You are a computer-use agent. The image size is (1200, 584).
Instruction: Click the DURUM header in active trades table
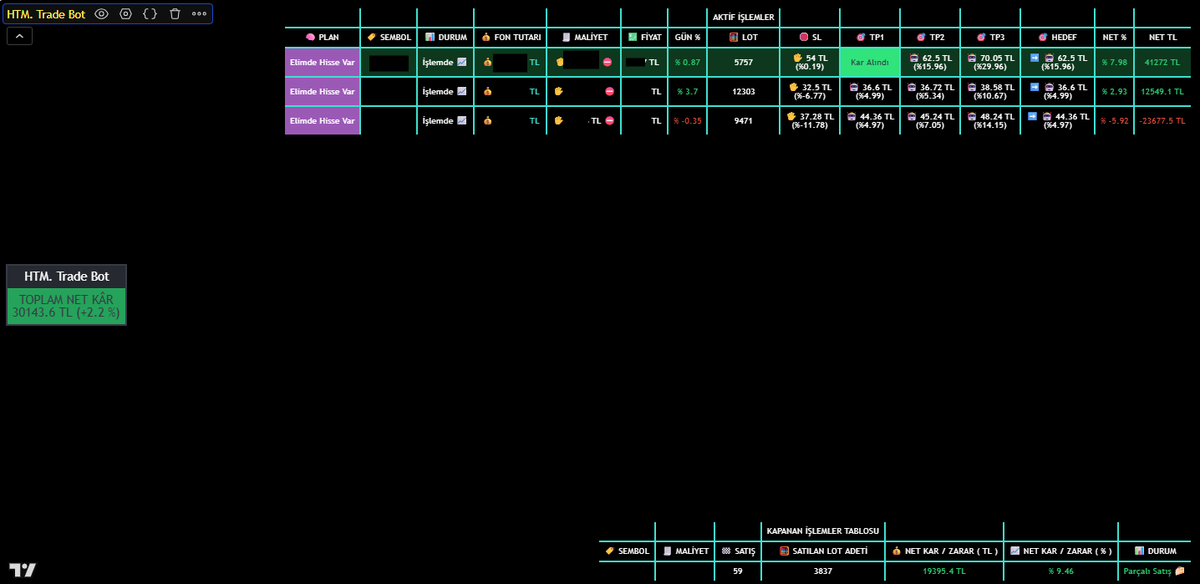click(x=445, y=37)
